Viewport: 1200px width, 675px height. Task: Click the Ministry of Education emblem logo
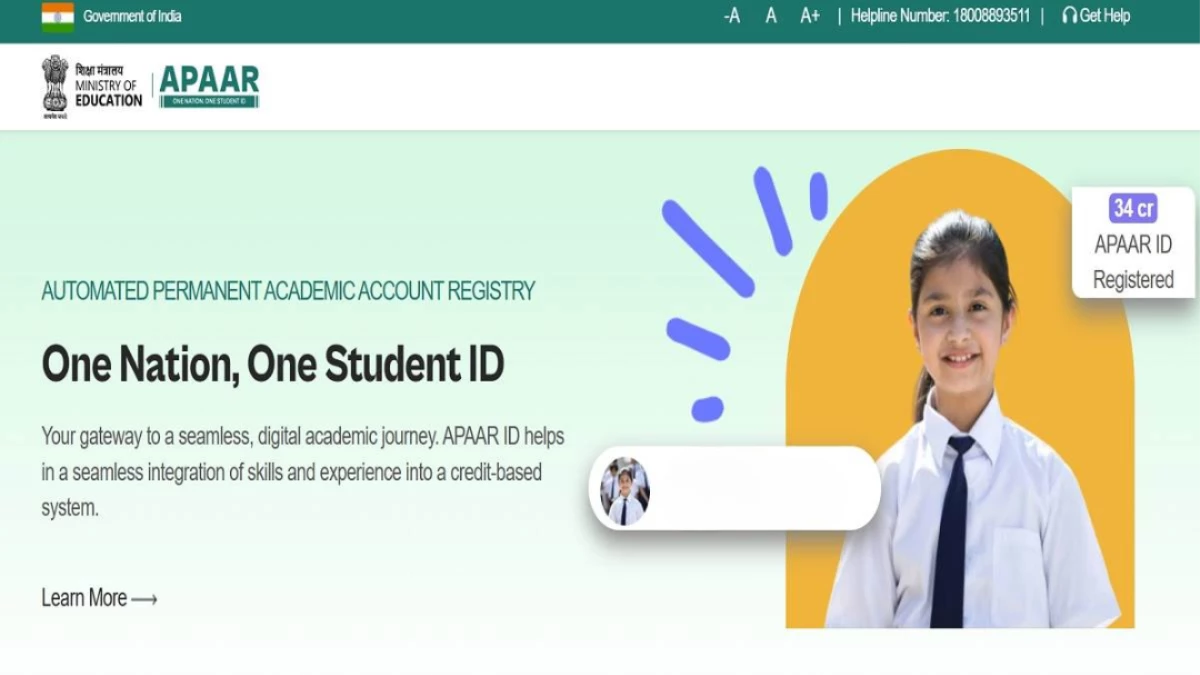click(x=55, y=87)
